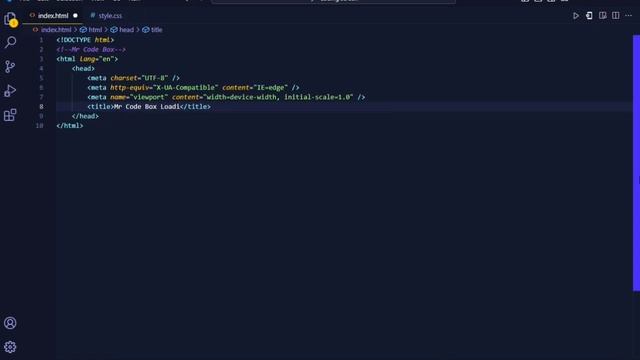Click line number 1 in the gutter
Image resolution: width=640 pixels, height=360 pixels.
pyautogui.click(x=41, y=40)
